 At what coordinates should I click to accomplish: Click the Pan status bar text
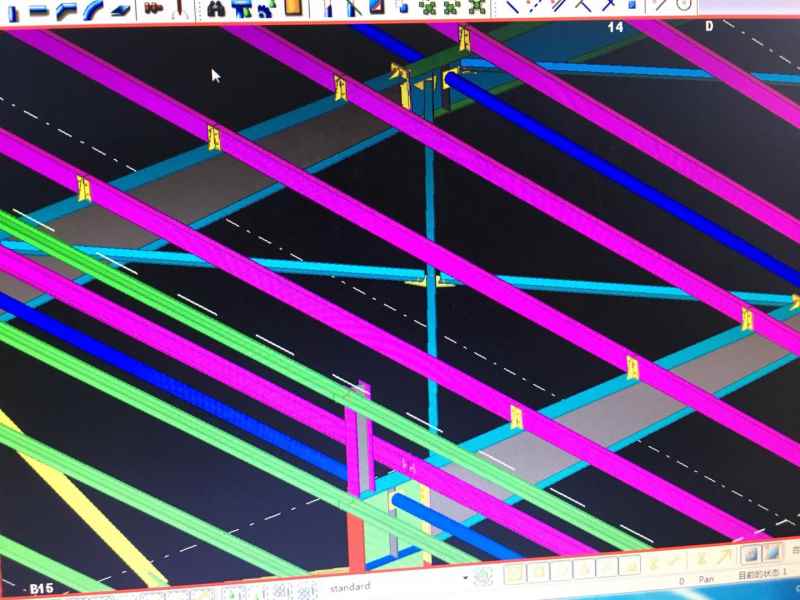point(706,580)
